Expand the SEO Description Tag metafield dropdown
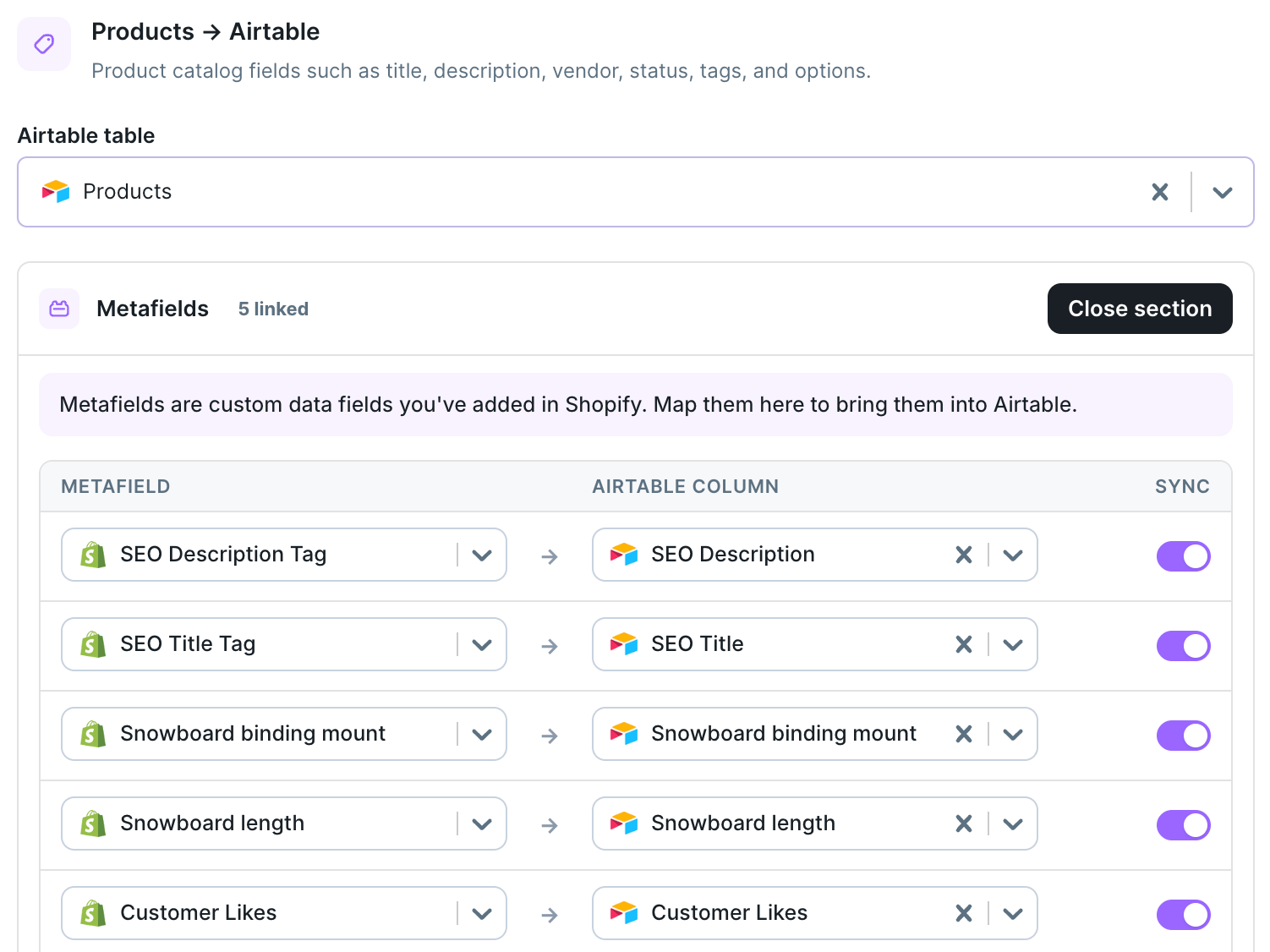1270x952 pixels. (482, 555)
